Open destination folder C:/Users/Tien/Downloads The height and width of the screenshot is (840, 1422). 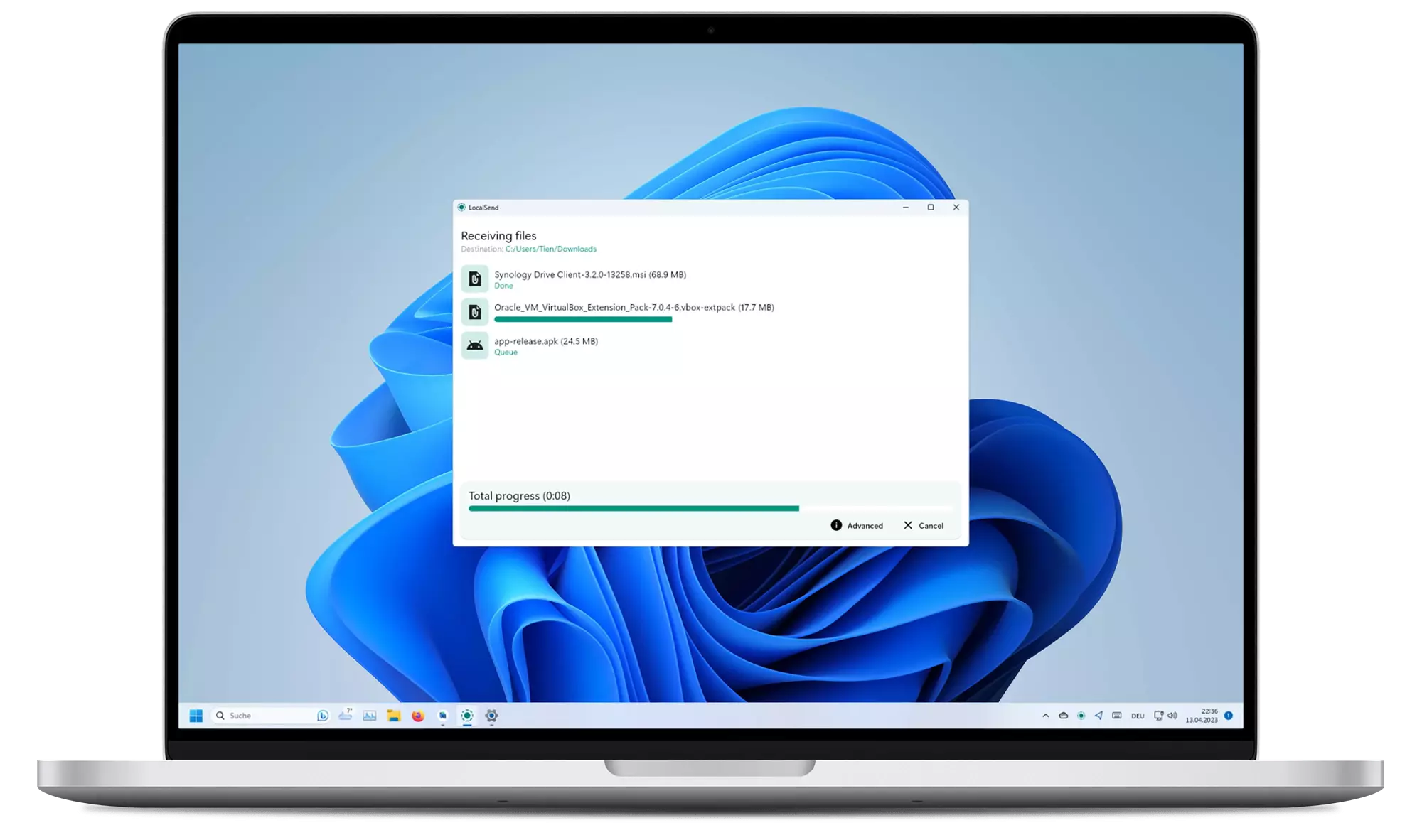coord(549,249)
